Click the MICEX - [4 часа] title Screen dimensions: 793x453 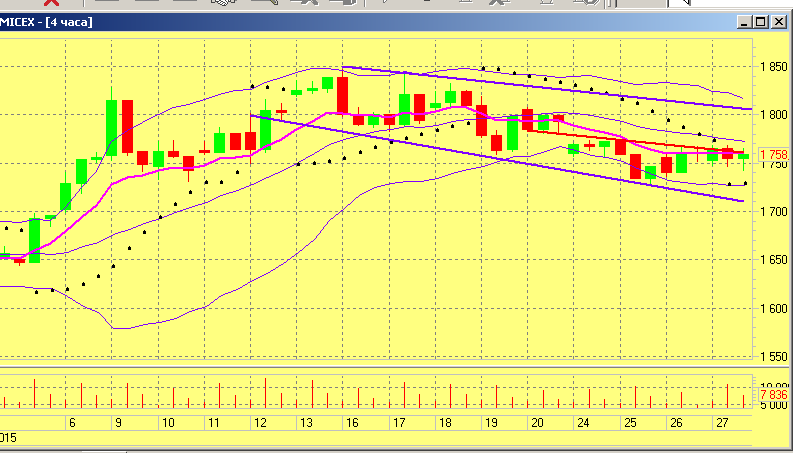[46, 22]
